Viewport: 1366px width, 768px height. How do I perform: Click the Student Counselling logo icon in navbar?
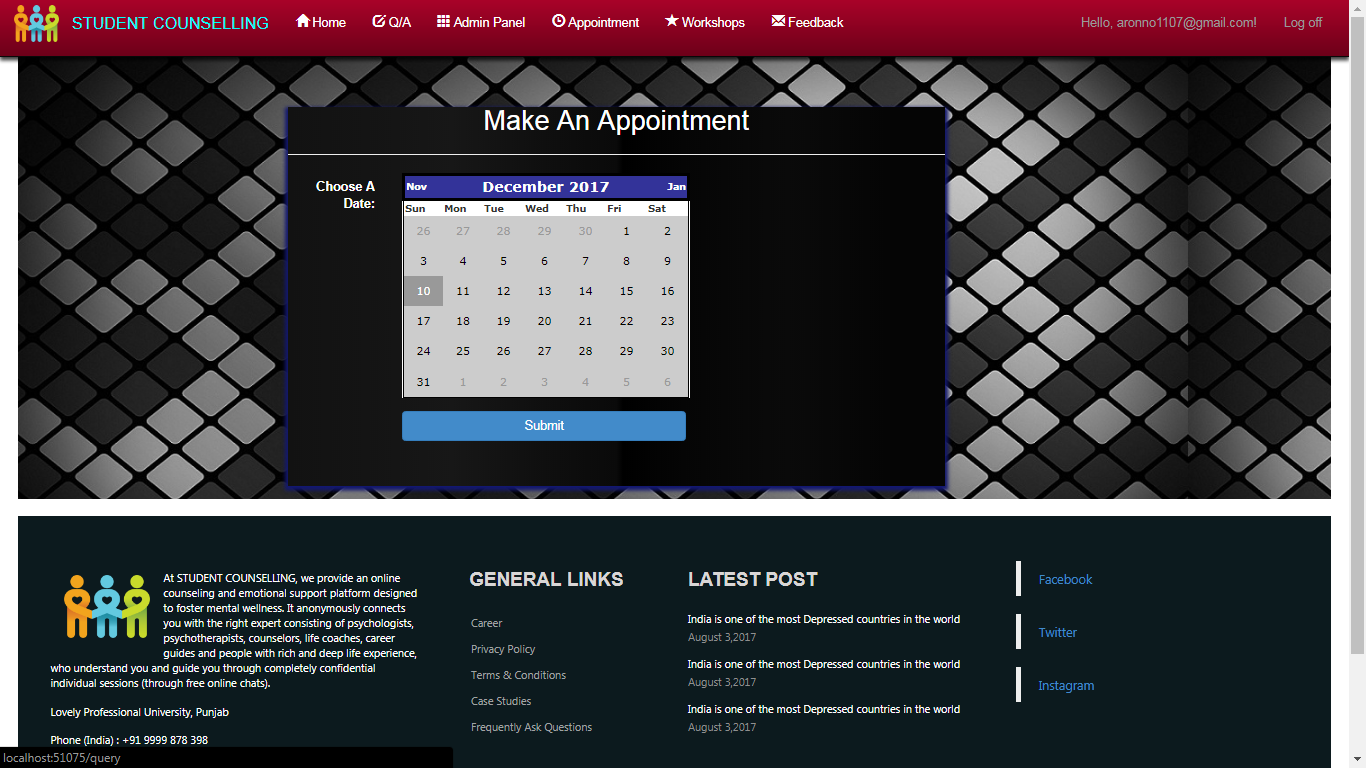[36, 22]
